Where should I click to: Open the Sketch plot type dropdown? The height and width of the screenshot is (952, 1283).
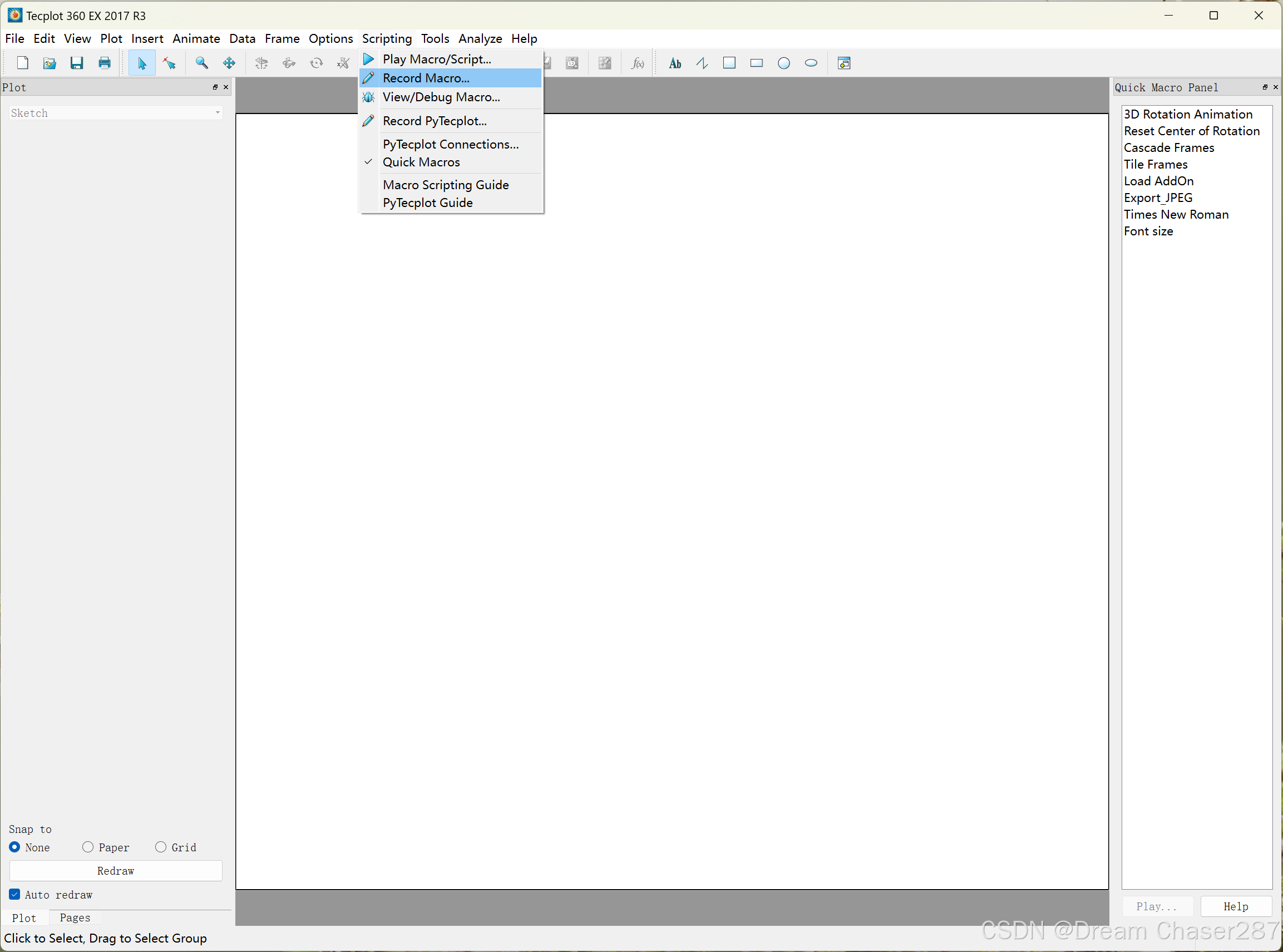(x=115, y=113)
